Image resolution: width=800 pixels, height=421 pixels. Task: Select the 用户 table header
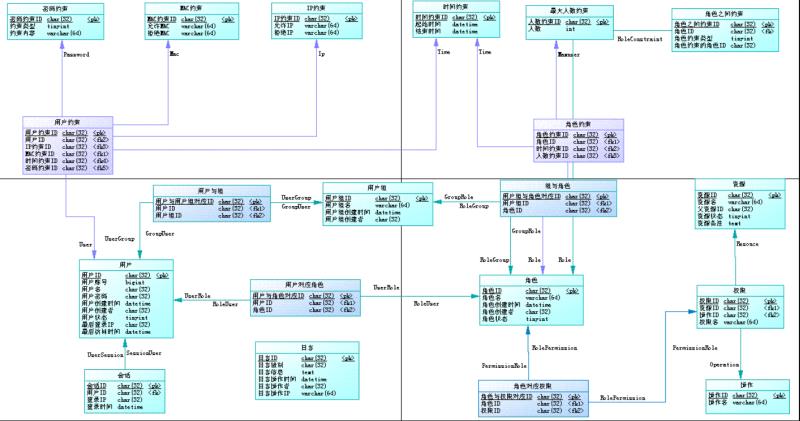(126, 265)
